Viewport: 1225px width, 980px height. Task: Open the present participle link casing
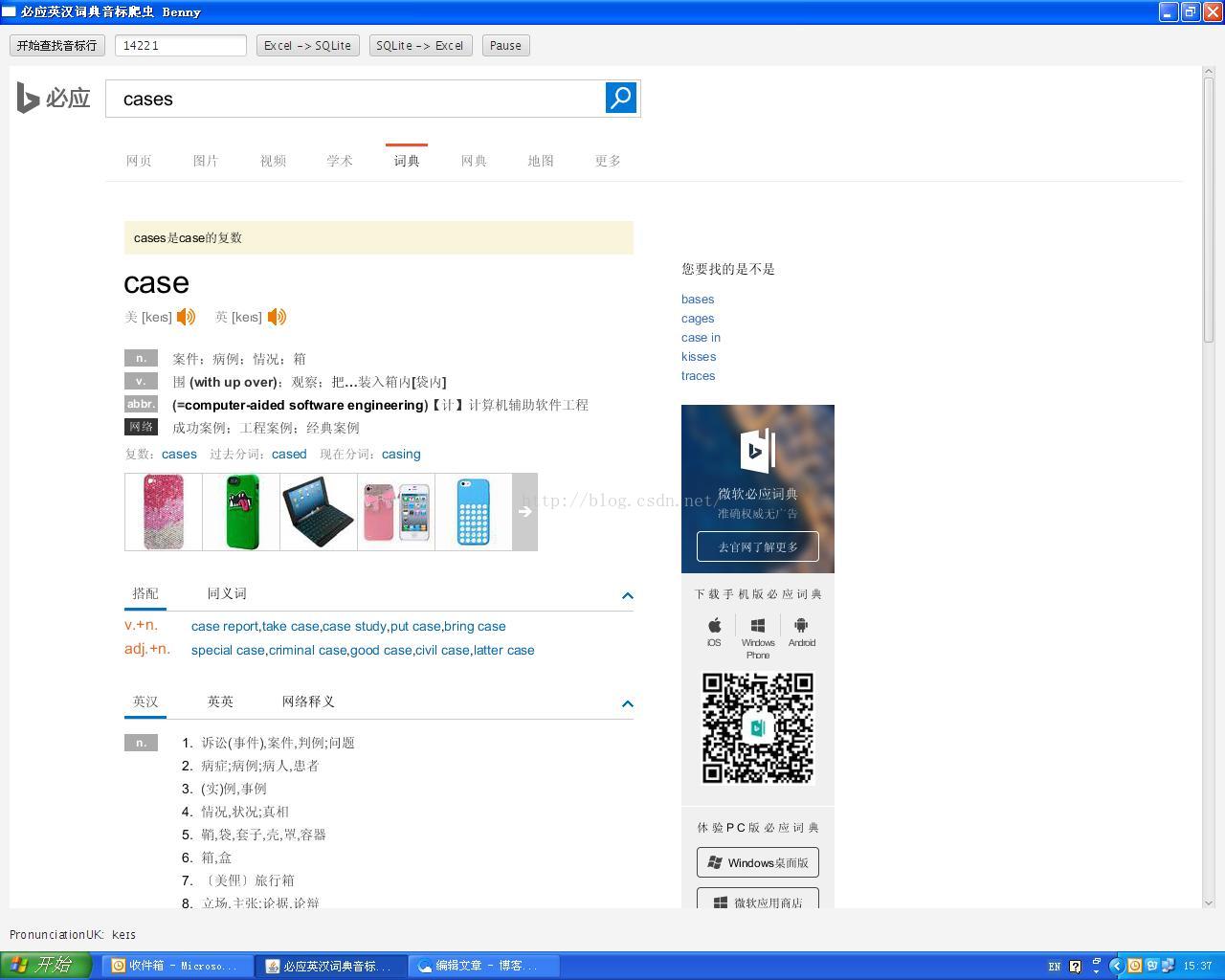(401, 454)
